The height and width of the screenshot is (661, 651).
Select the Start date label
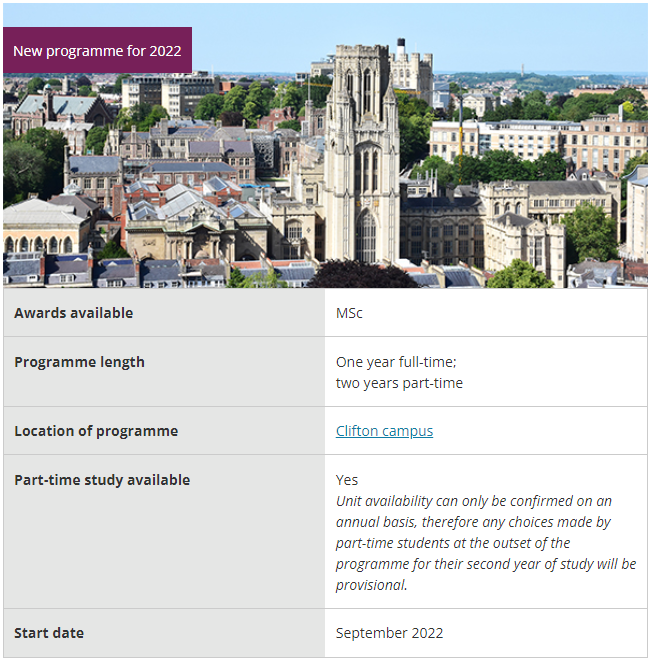[49, 633]
